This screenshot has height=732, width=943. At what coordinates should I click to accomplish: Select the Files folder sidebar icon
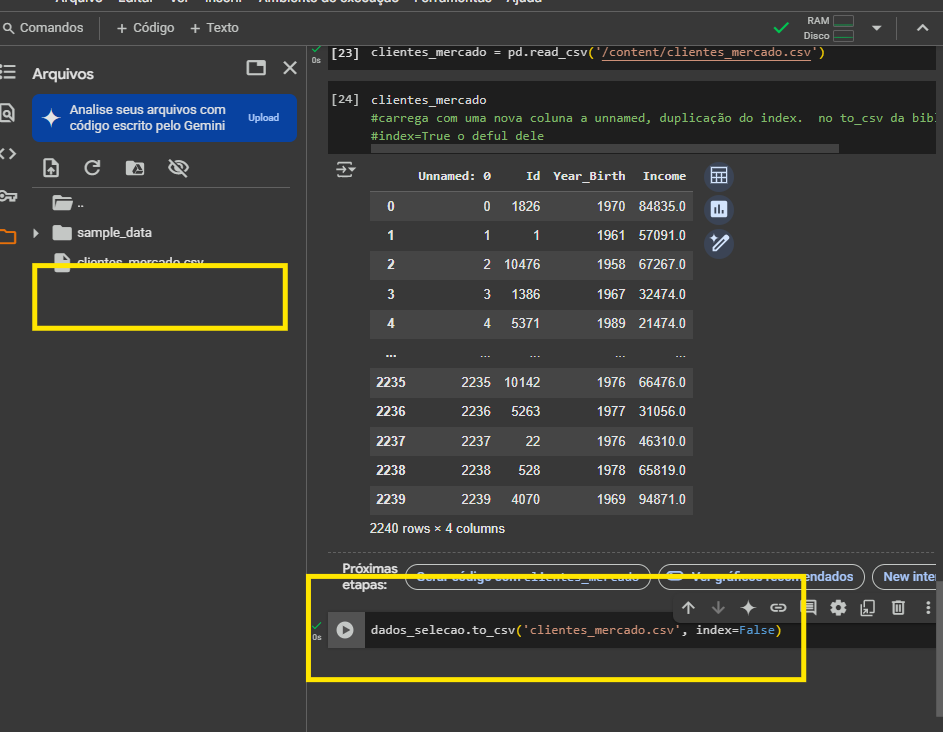[x=8, y=236]
